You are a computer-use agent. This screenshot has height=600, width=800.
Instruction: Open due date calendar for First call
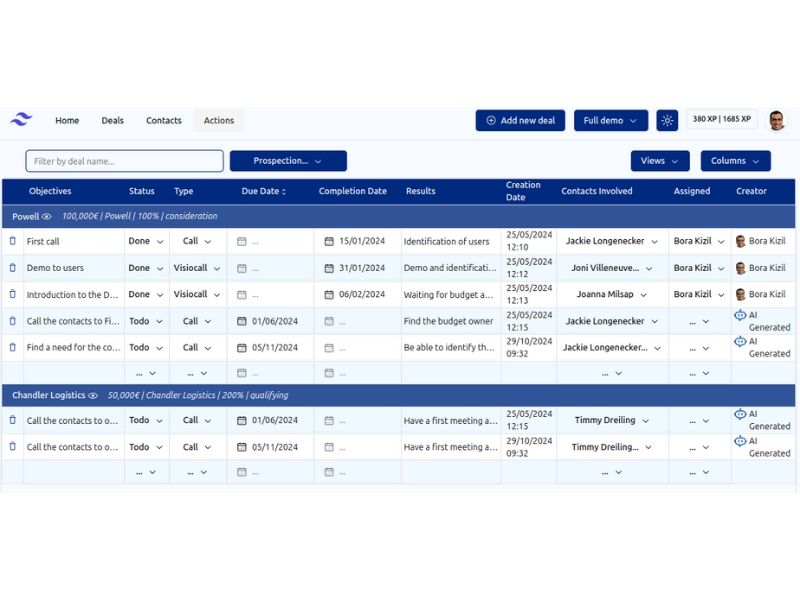pos(242,241)
